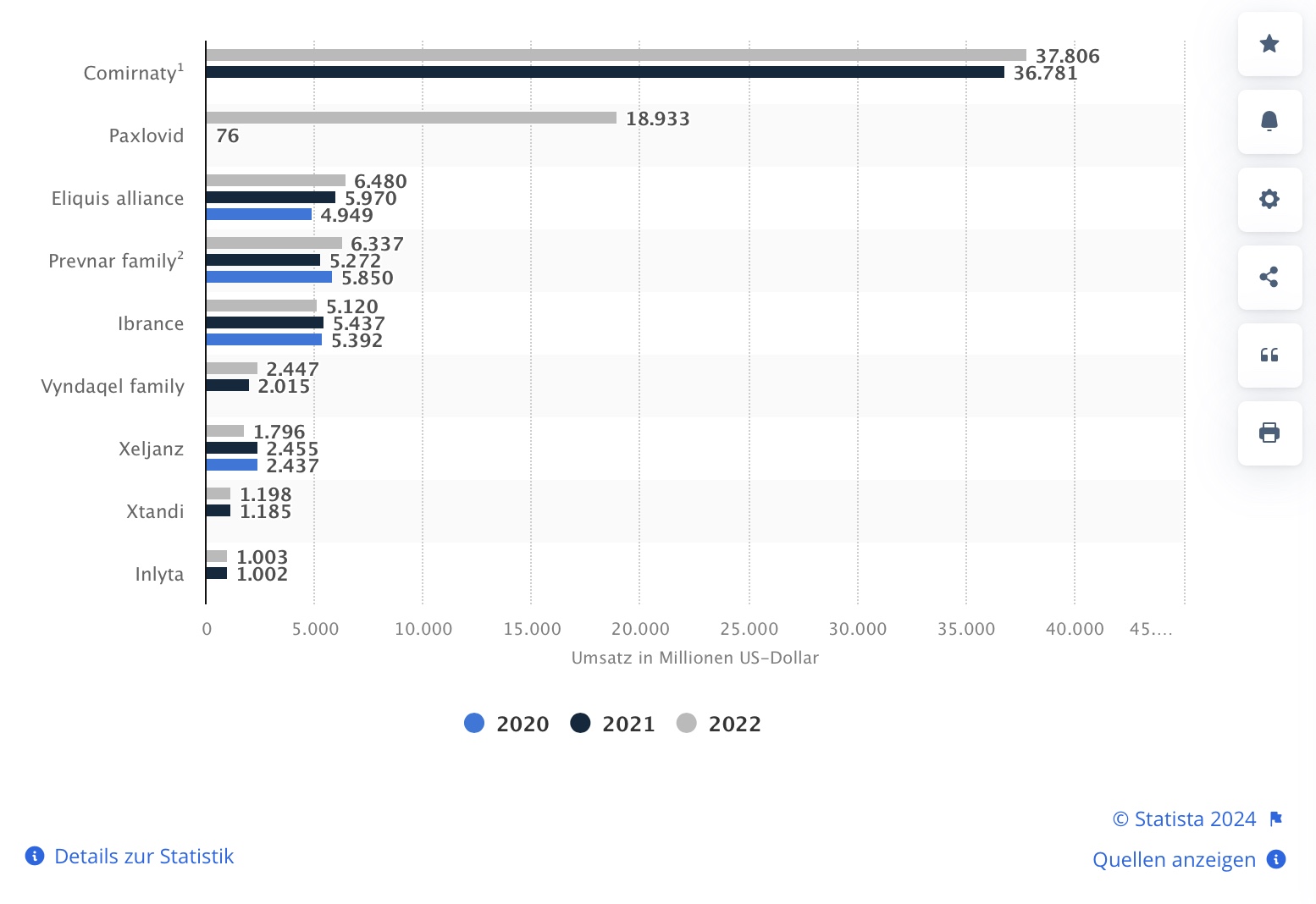Image resolution: width=1316 pixels, height=904 pixels.
Task: Click the Comirnaty 2022 gray bar
Action: (x=616, y=55)
